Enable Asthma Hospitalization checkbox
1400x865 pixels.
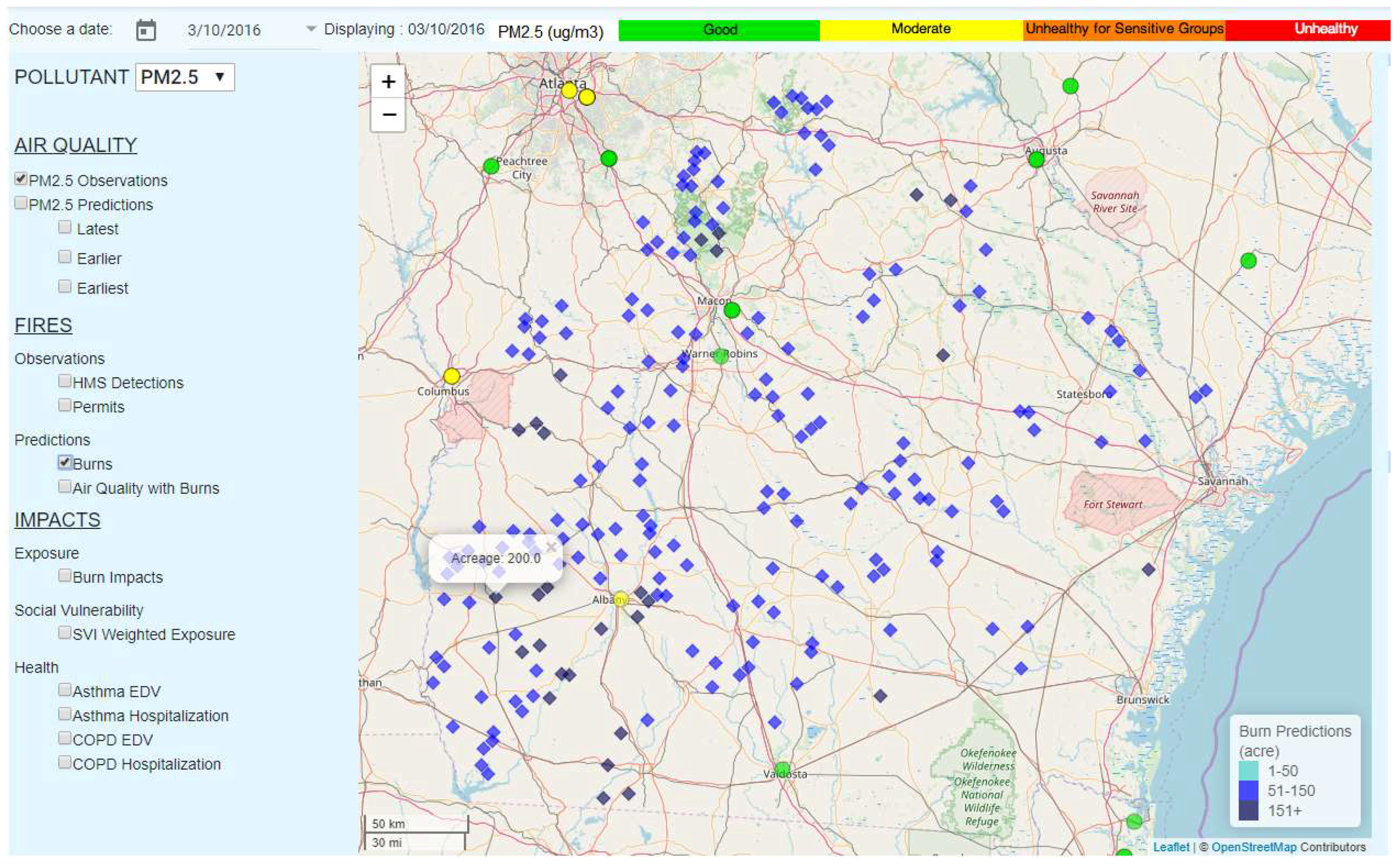65,713
